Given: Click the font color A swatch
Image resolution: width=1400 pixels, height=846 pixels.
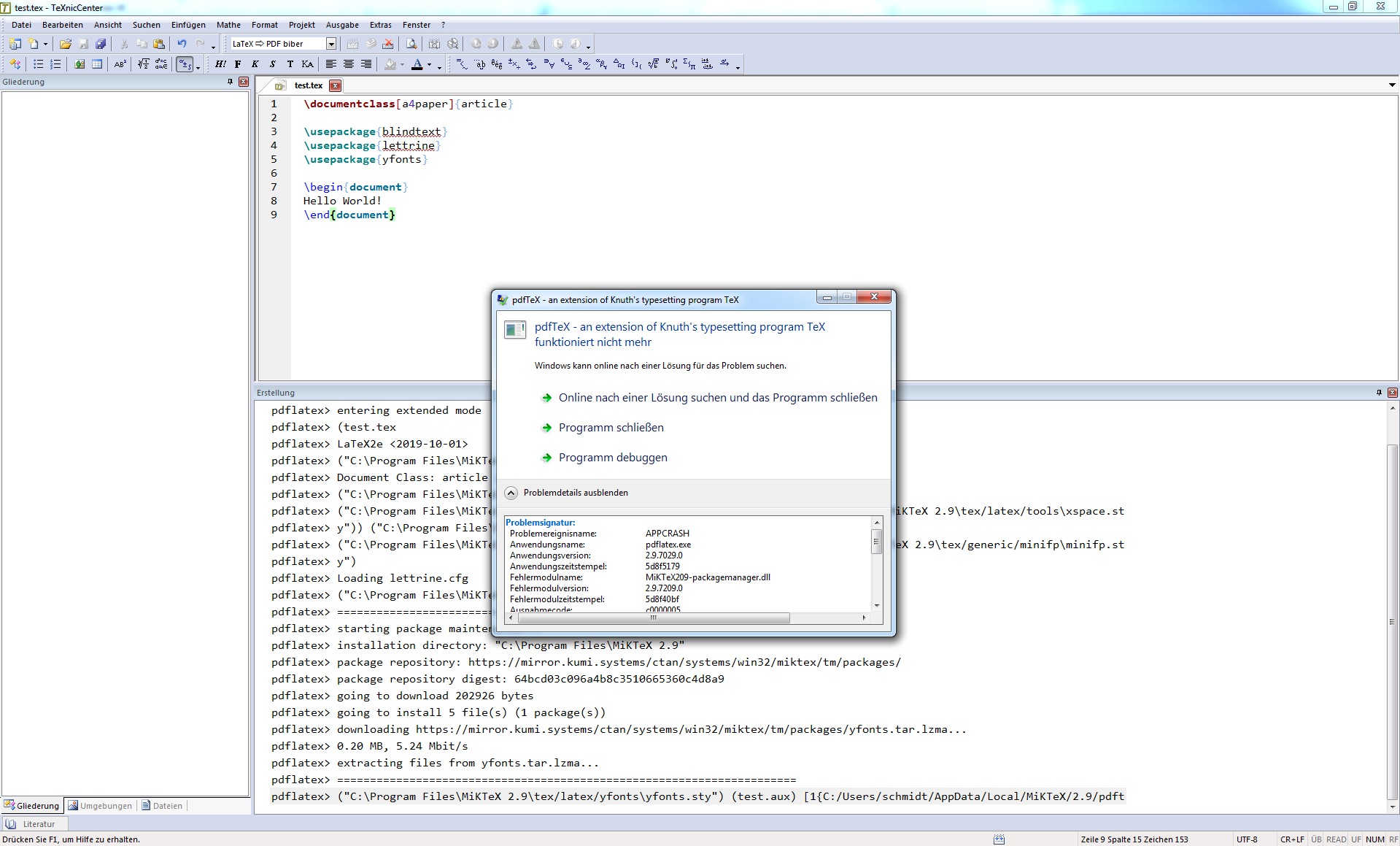Looking at the screenshot, I should 417,64.
